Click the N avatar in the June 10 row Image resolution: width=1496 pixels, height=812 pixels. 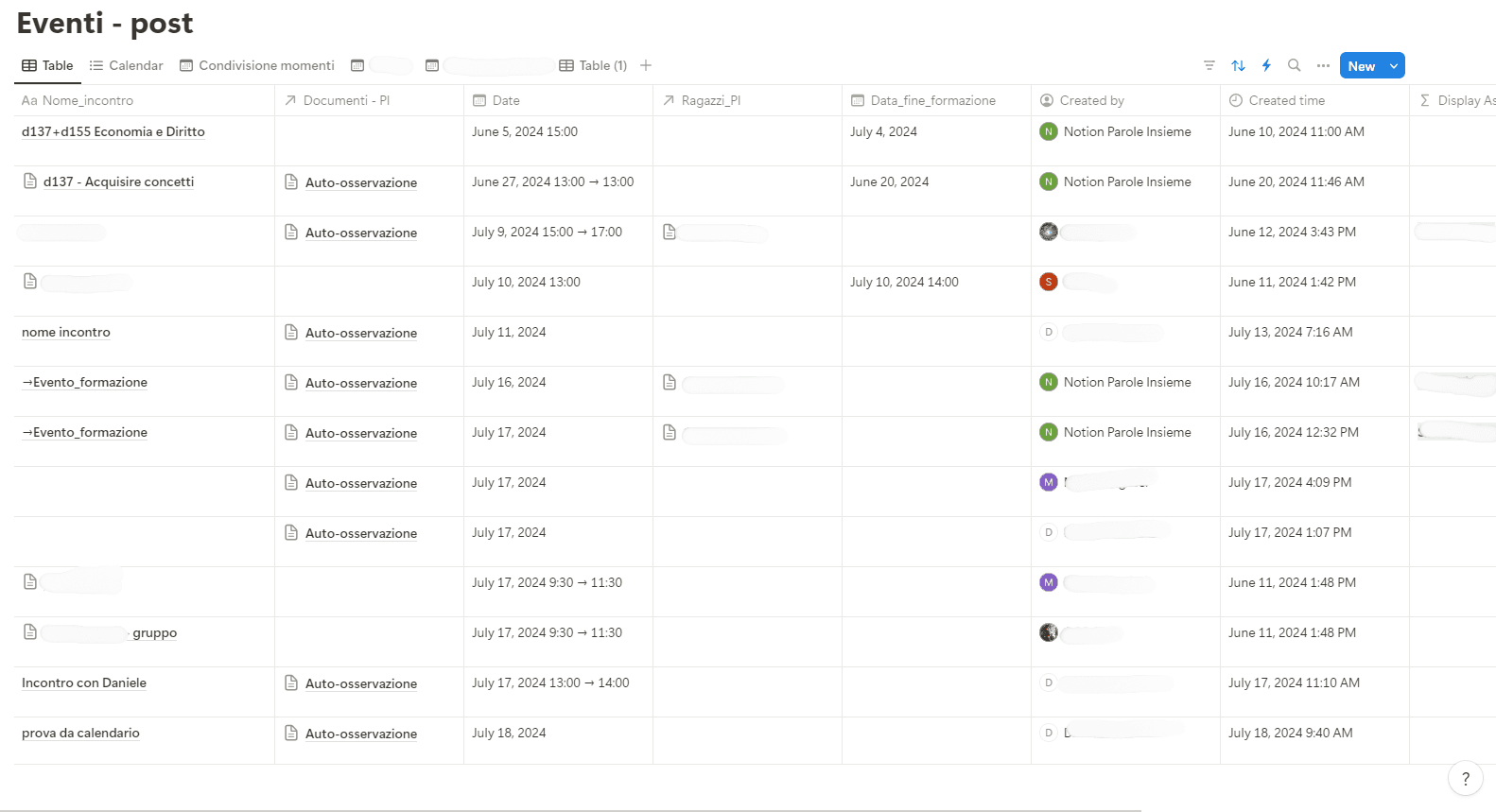pos(1048,131)
